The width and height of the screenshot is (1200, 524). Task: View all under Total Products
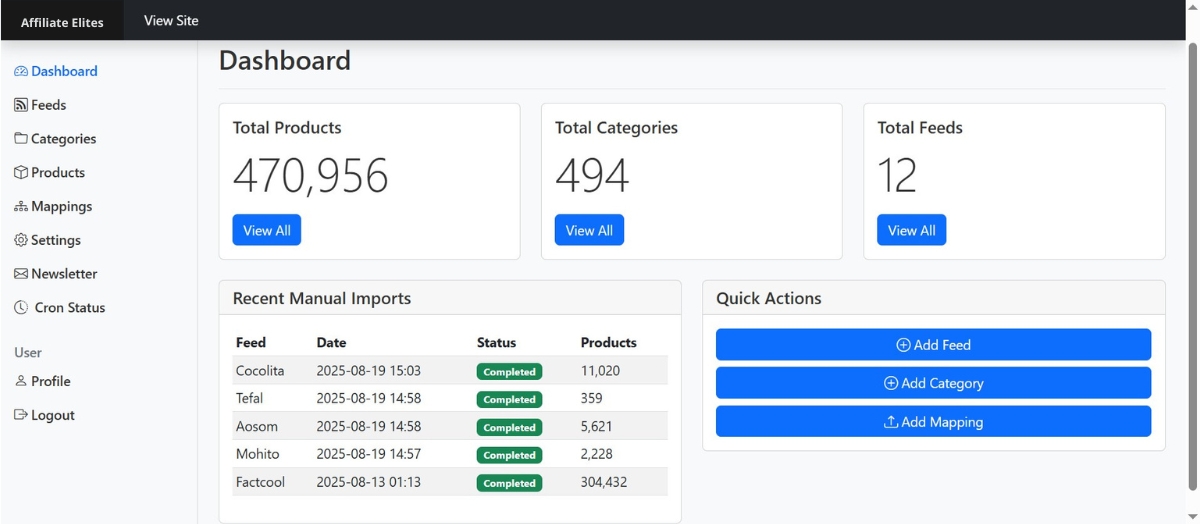tap(267, 230)
